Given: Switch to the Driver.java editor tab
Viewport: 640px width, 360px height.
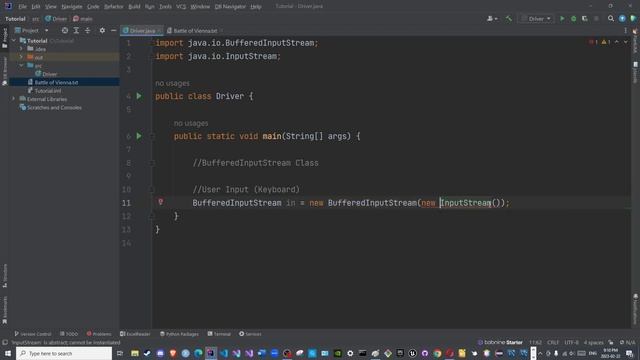Looking at the screenshot, I should (x=142, y=31).
